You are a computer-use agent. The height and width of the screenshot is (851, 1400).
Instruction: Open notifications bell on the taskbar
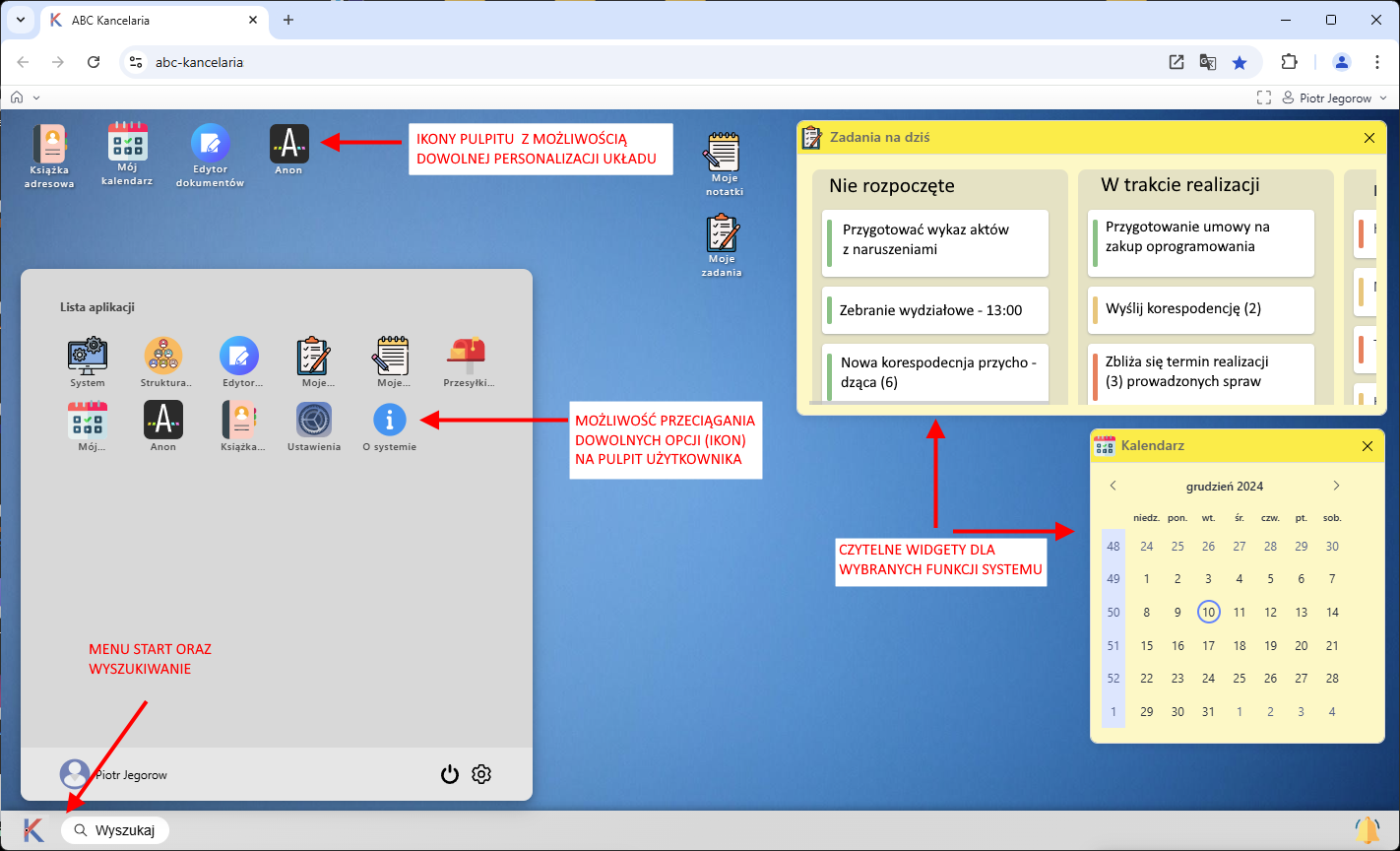[x=1367, y=830]
